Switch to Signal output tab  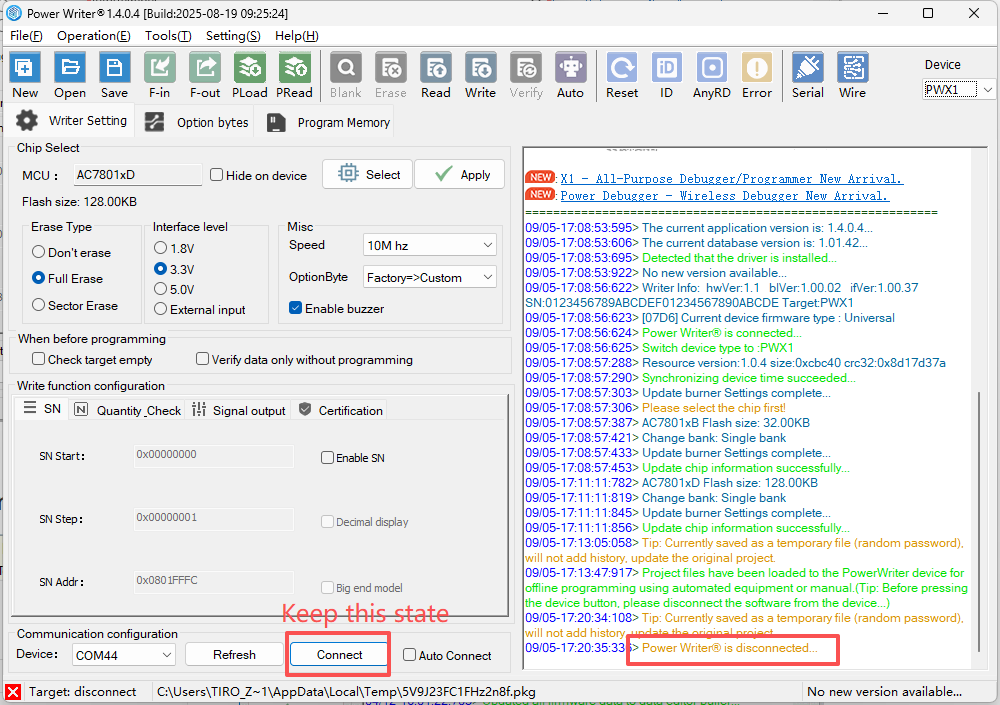click(239, 410)
